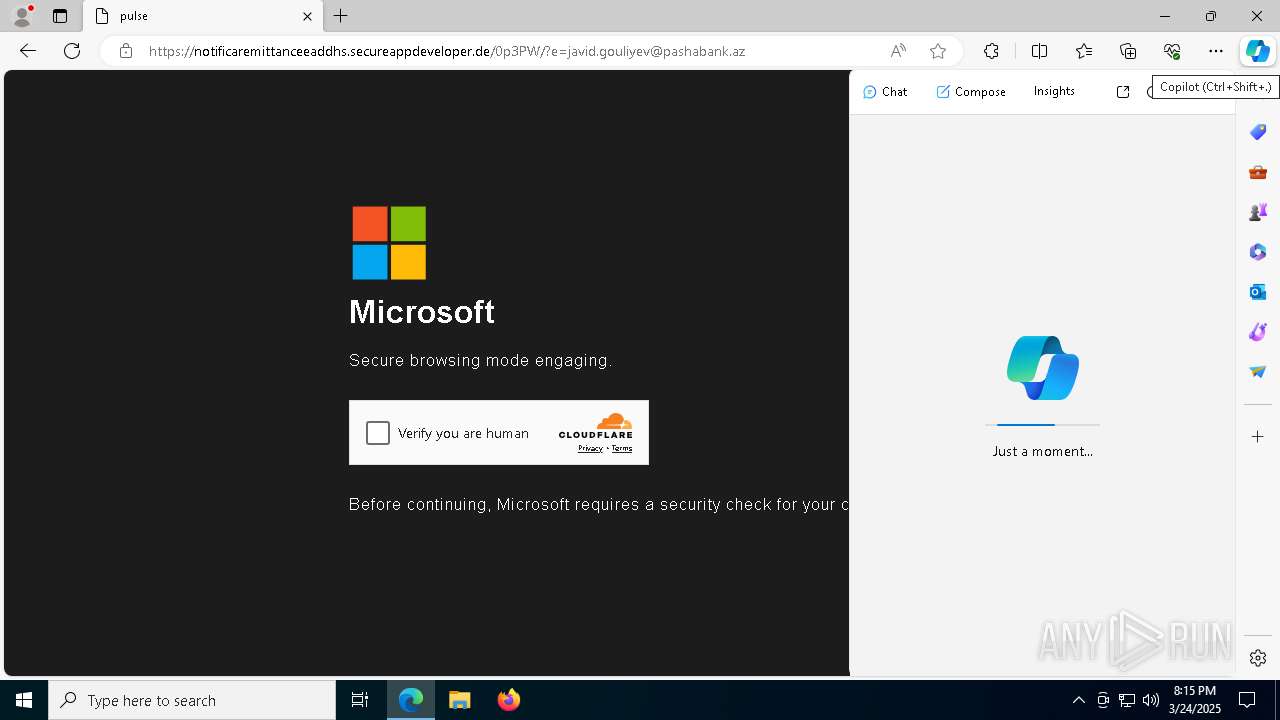The image size is (1280, 720).
Task: Open Firefox from taskbar
Action: [508, 700]
